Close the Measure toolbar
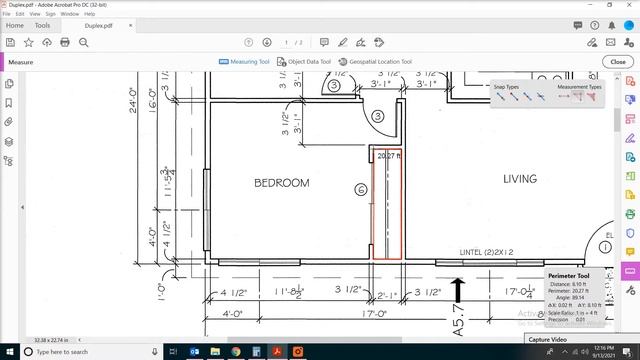The height and width of the screenshot is (360, 640). click(618, 62)
